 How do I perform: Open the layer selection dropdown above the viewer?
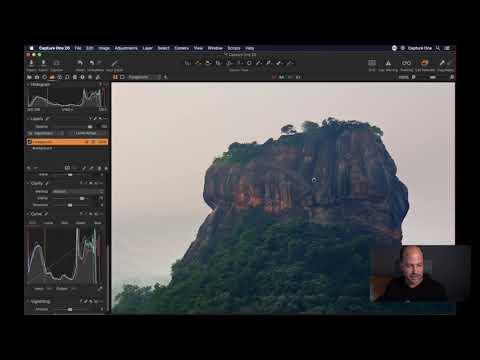(144, 77)
